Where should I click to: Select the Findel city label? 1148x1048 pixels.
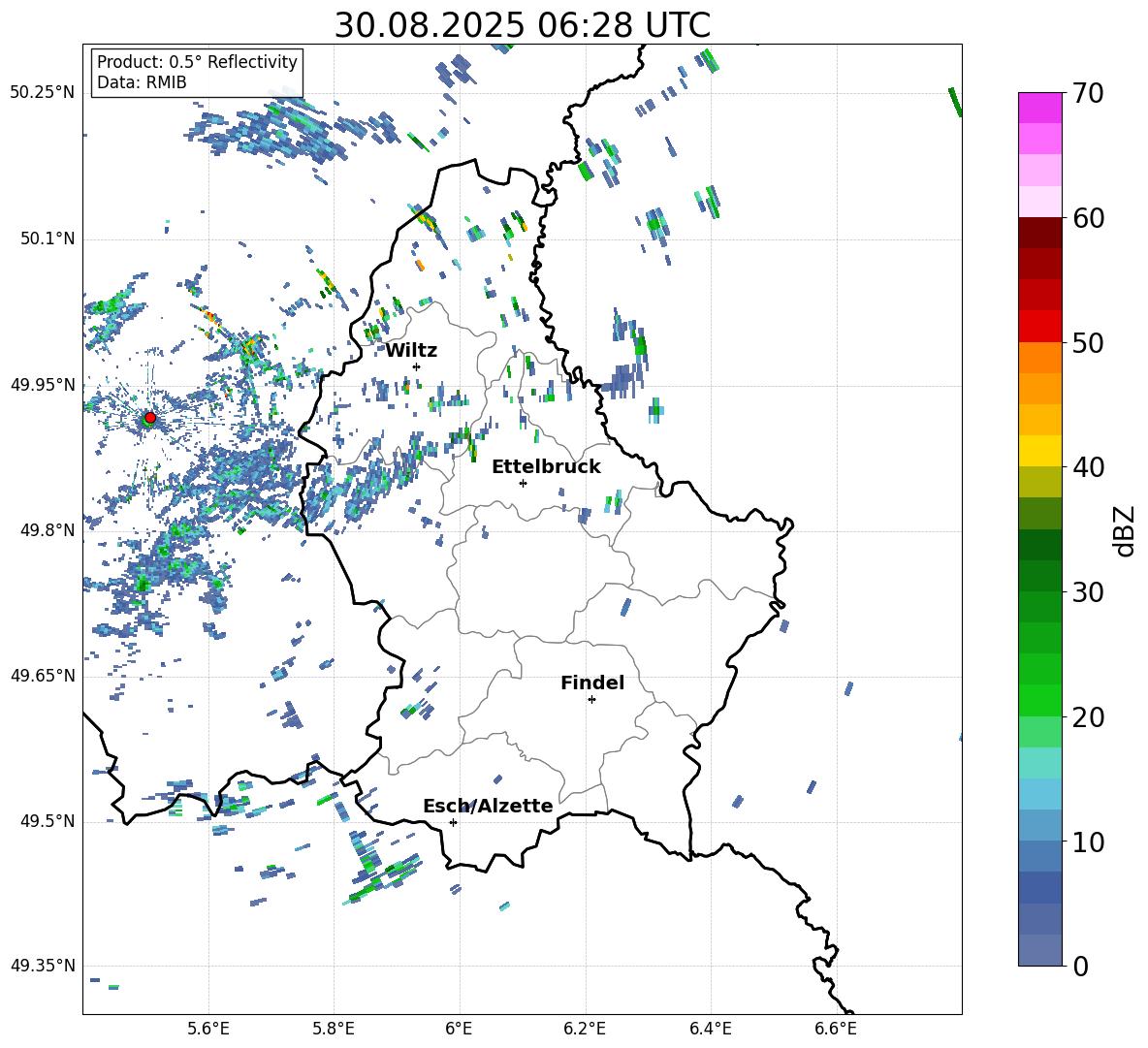(592, 683)
